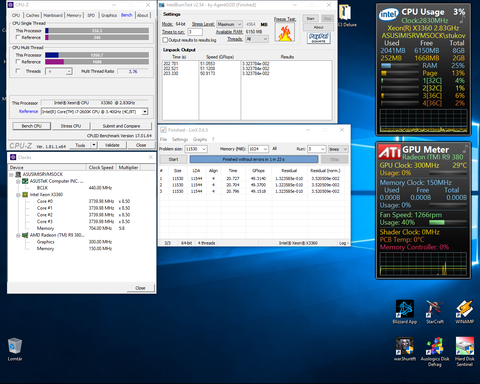
Task: Click the IntelBurnTest title bar icon
Action: coord(162,5)
